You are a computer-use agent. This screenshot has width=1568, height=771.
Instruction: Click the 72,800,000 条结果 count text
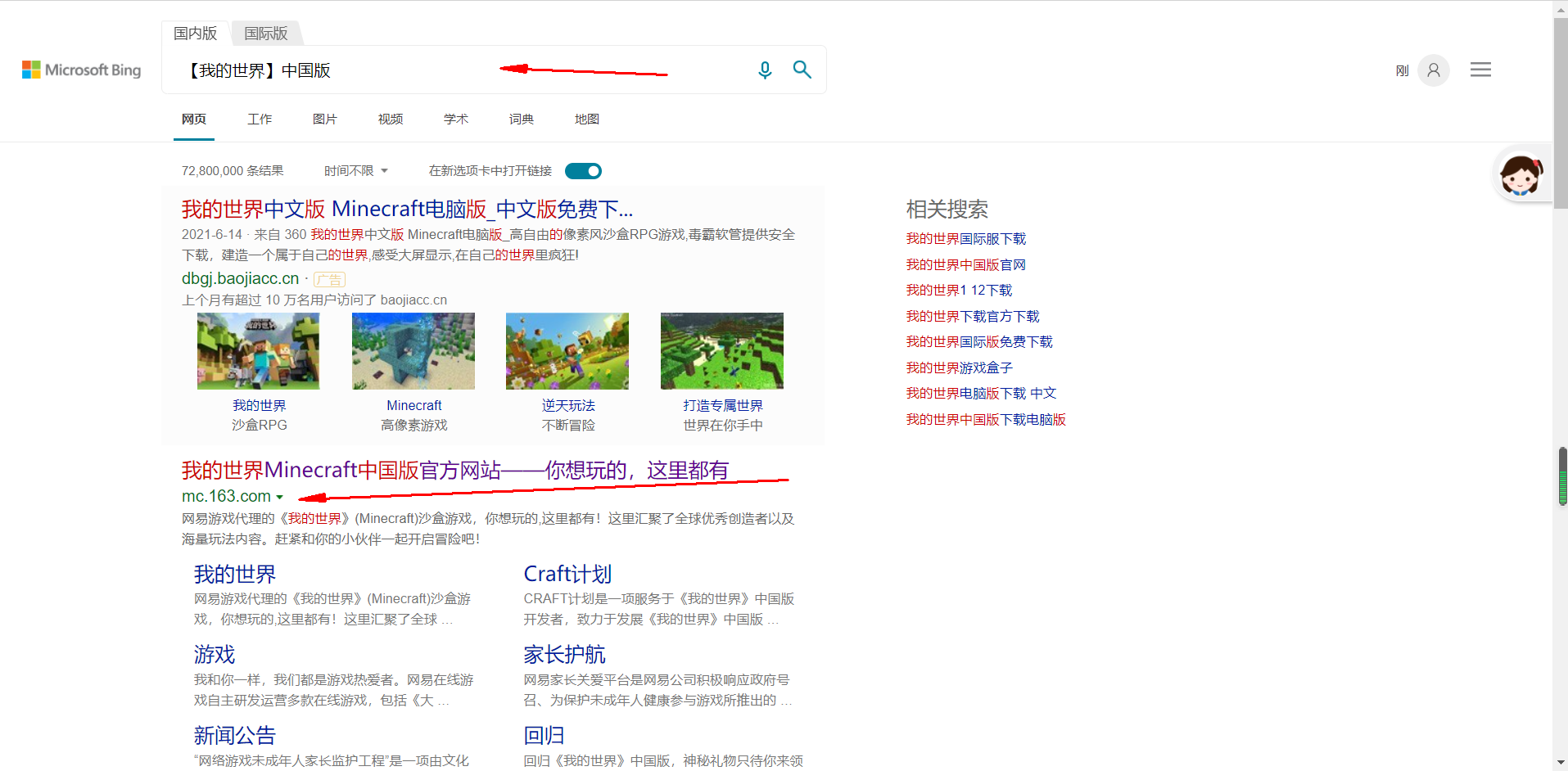(233, 171)
